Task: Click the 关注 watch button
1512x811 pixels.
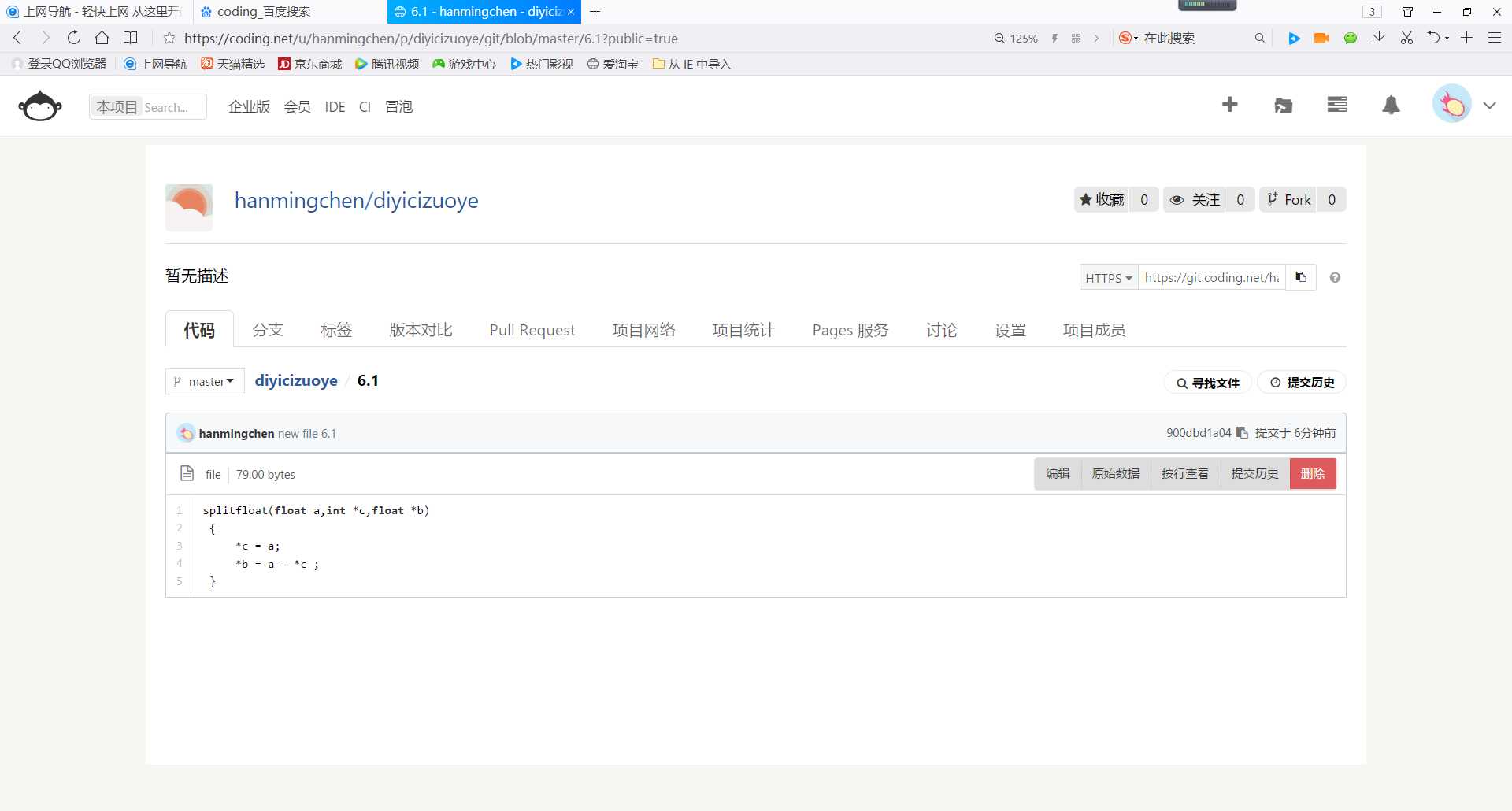Action: (1194, 199)
